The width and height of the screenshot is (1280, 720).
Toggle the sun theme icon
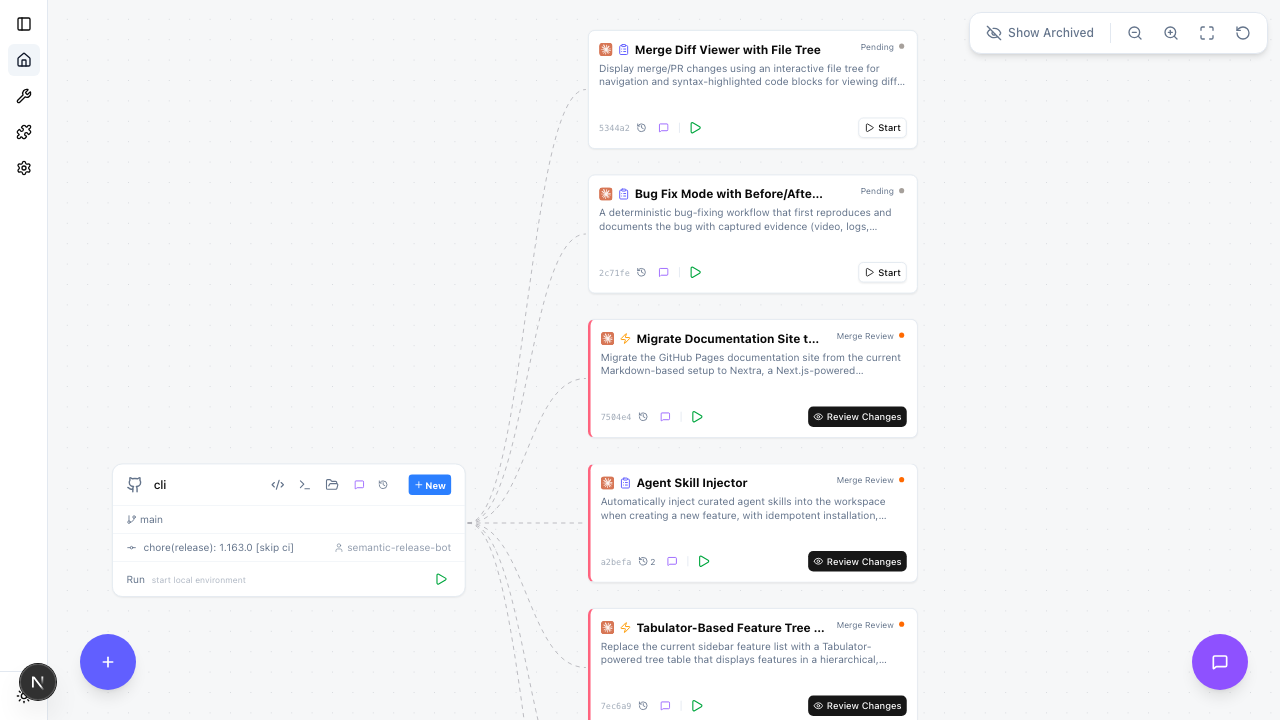point(23,696)
